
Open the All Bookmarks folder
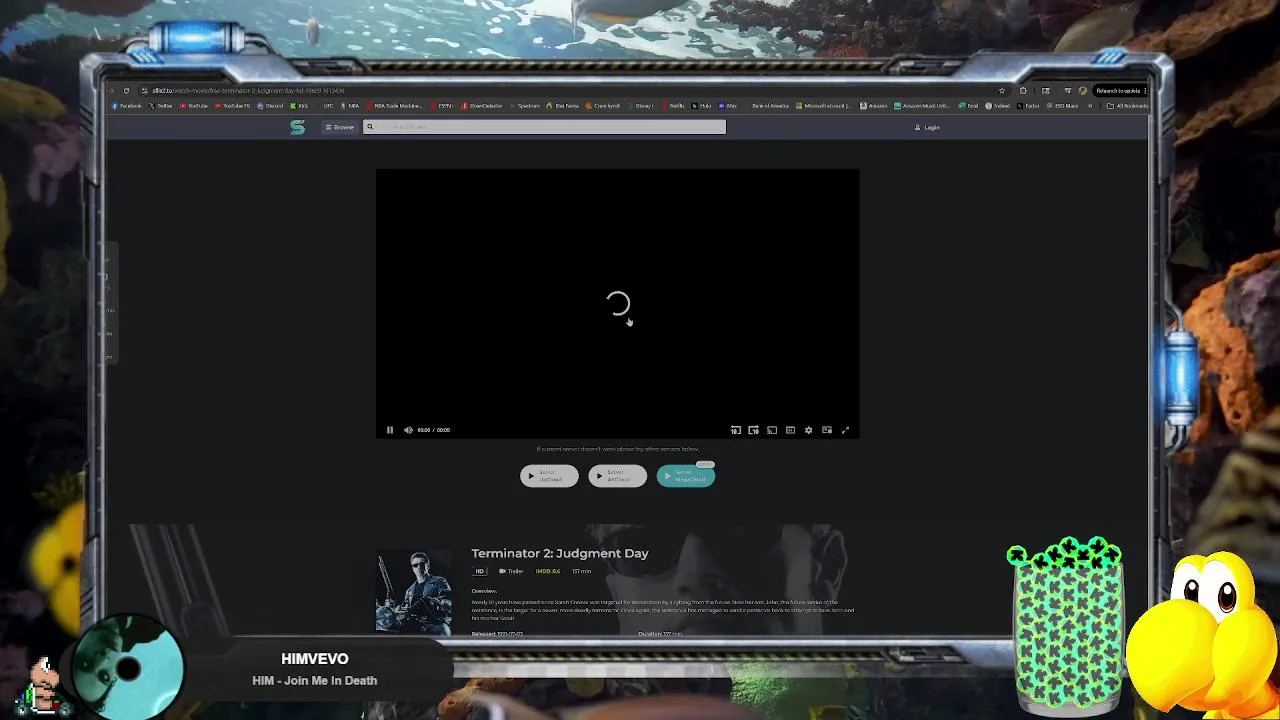pyautogui.click(x=1127, y=106)
